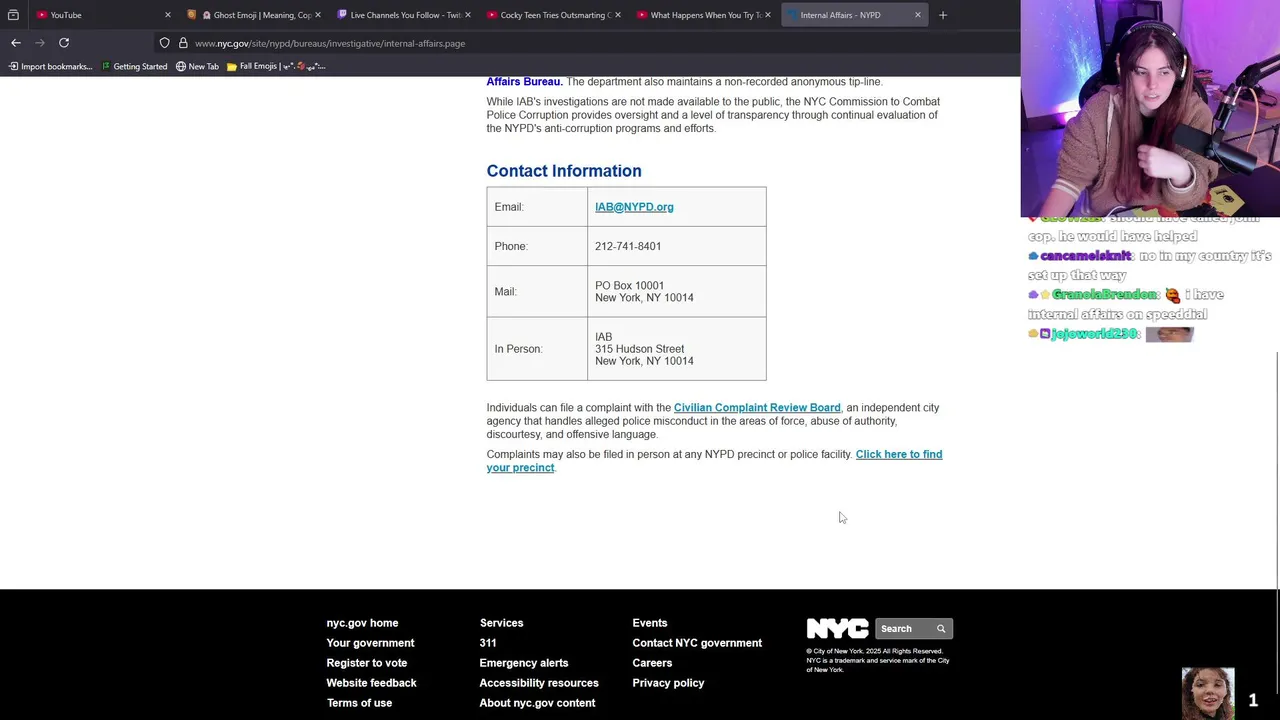Reload the current page
1280x720 pixels.
point(64,43)
